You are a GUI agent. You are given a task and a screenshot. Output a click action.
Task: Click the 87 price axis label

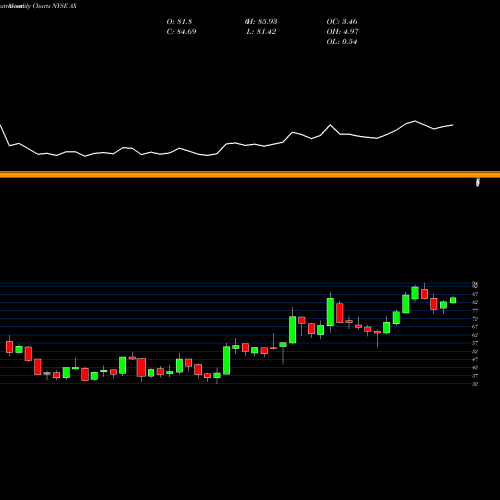[475, 294]
